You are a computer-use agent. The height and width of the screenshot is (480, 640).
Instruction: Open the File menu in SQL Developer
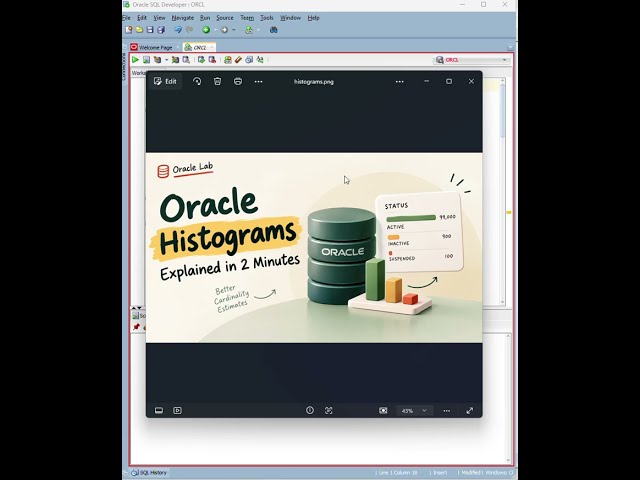(126, 18)
